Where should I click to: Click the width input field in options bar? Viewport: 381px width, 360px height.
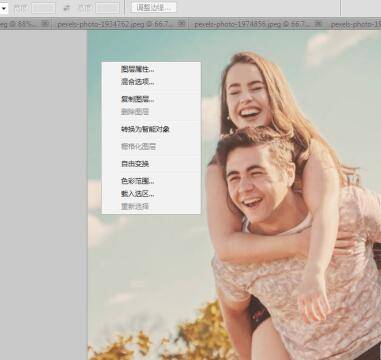[x=43, y=8]
